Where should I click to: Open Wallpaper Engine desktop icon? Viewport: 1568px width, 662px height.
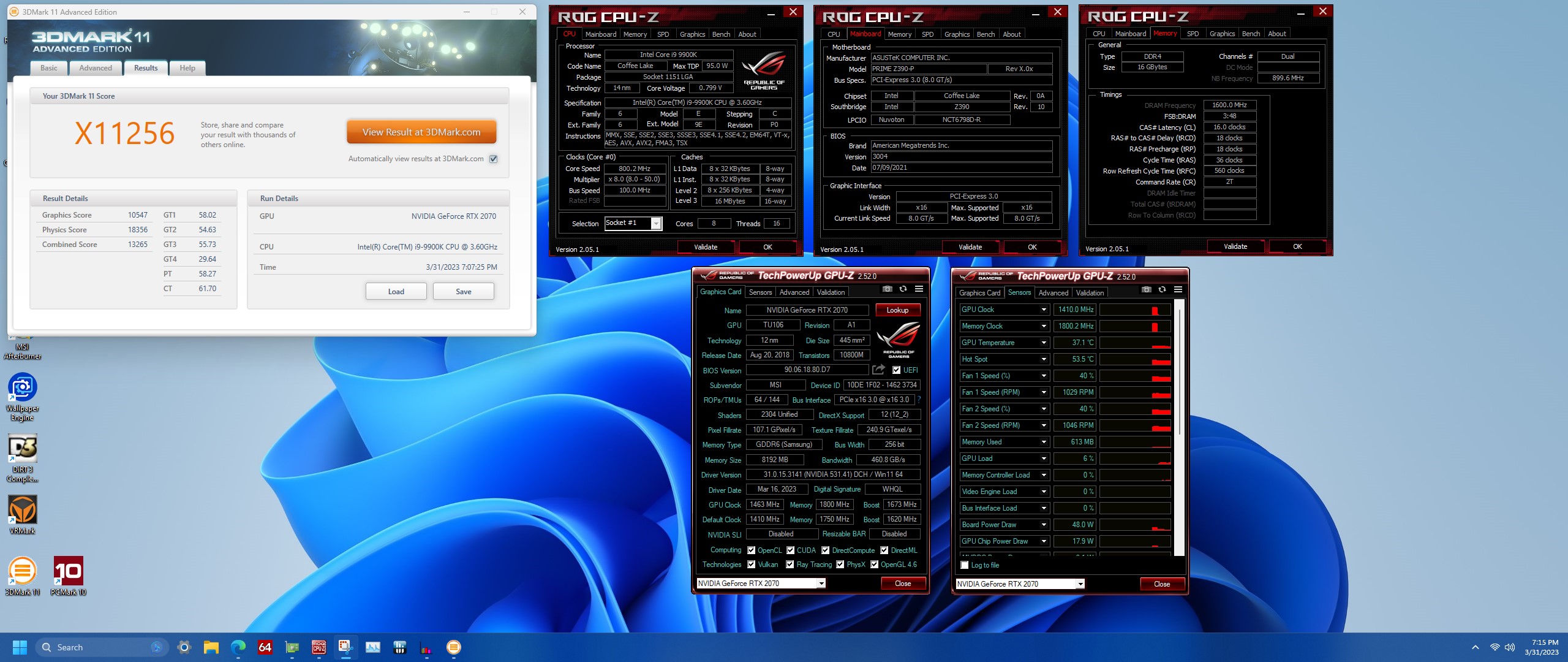pos(22,397)
